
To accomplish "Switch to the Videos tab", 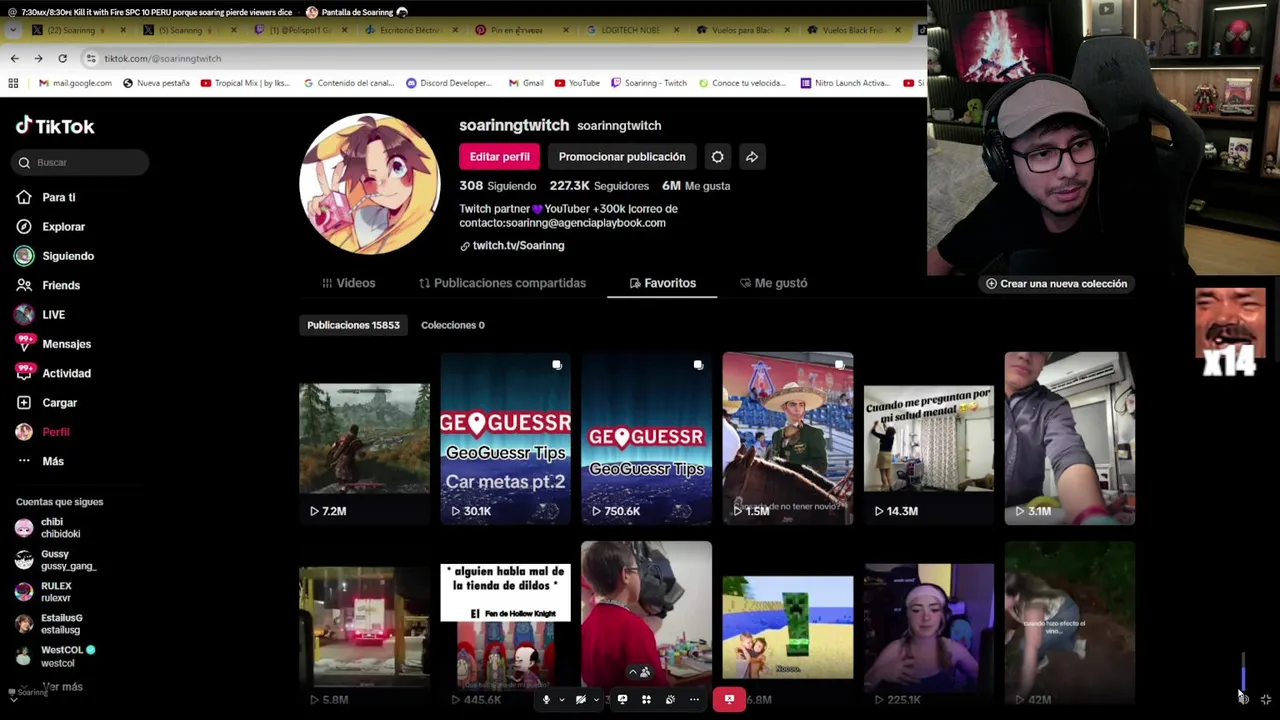I will (x=348, y=283).
